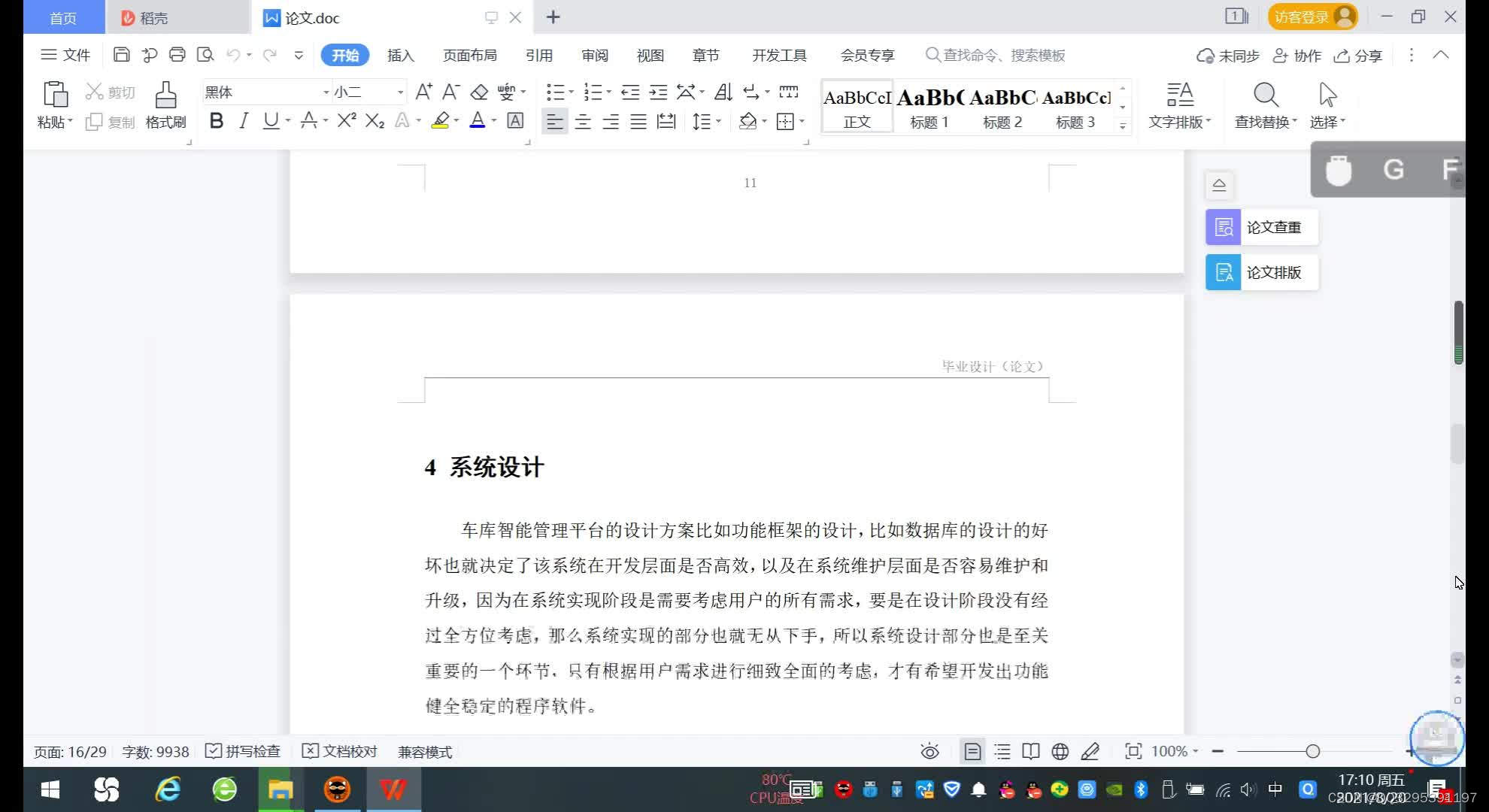1489x812 pixels.
Task: Expand the bullet list dropdown arrow
Action: [571, 92]
